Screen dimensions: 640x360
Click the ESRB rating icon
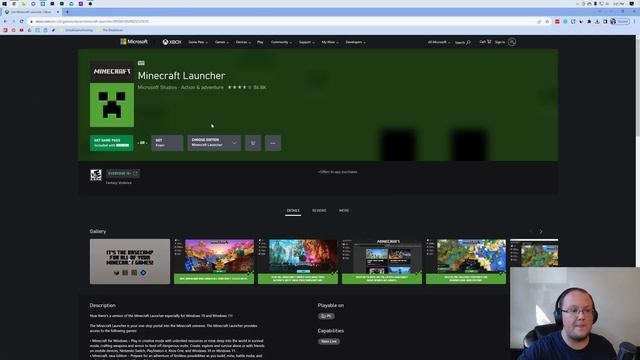[x=96, y=175]
